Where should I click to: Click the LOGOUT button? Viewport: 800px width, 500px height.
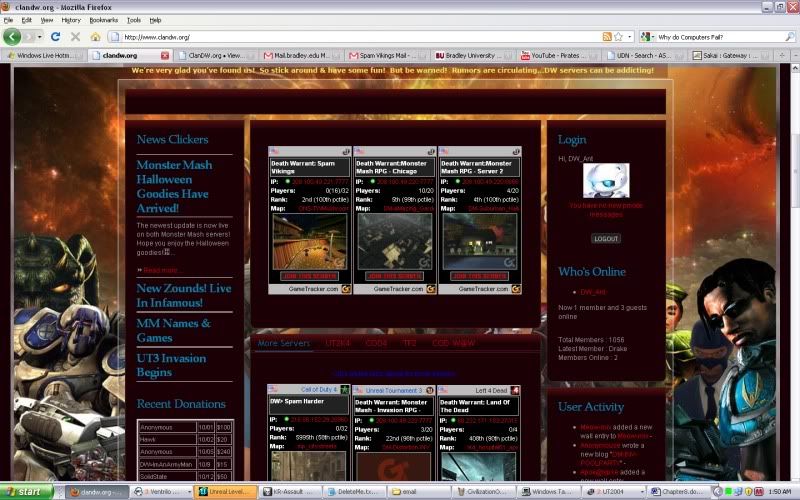[606, 238]
